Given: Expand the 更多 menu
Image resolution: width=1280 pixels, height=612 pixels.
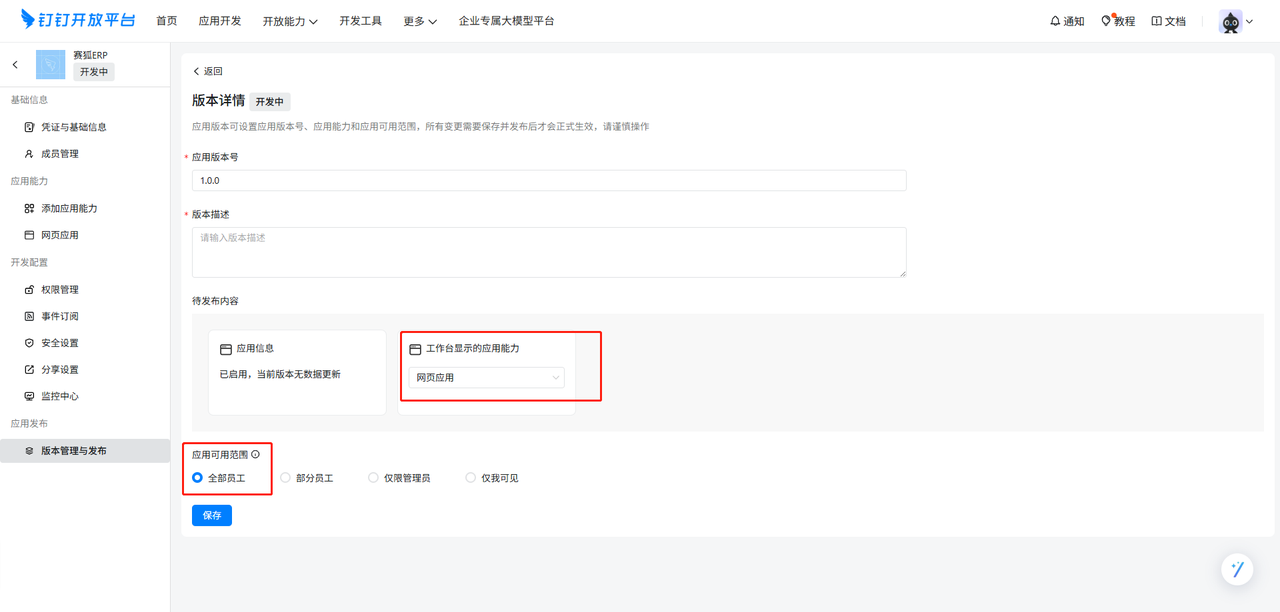Looking at the screenshot, I should 420,21.
